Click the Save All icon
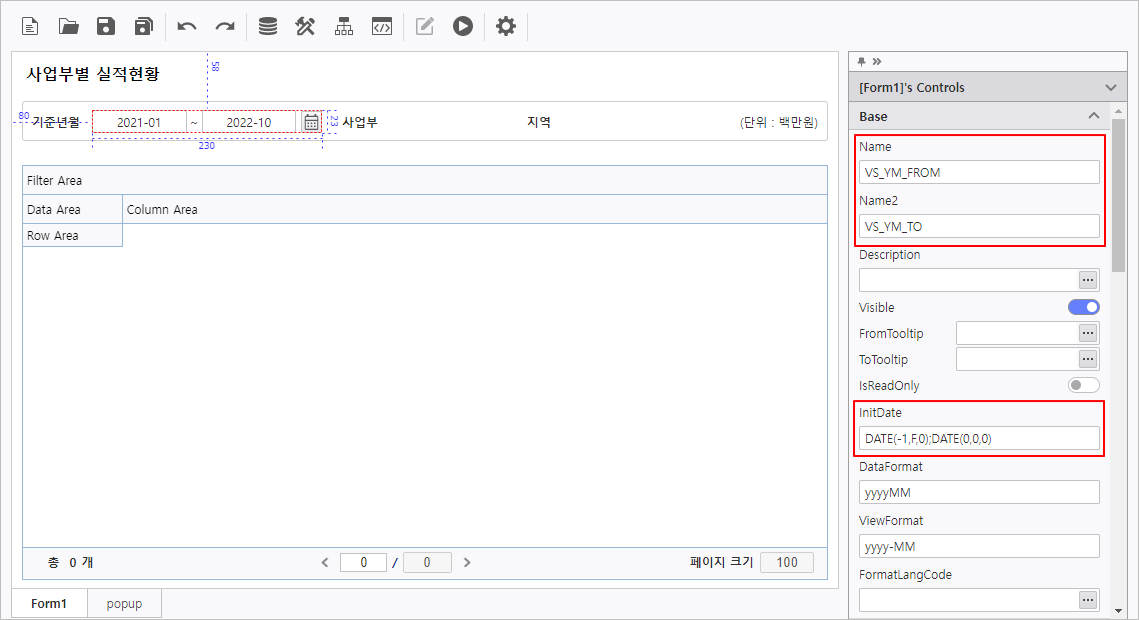 point(144,27)
